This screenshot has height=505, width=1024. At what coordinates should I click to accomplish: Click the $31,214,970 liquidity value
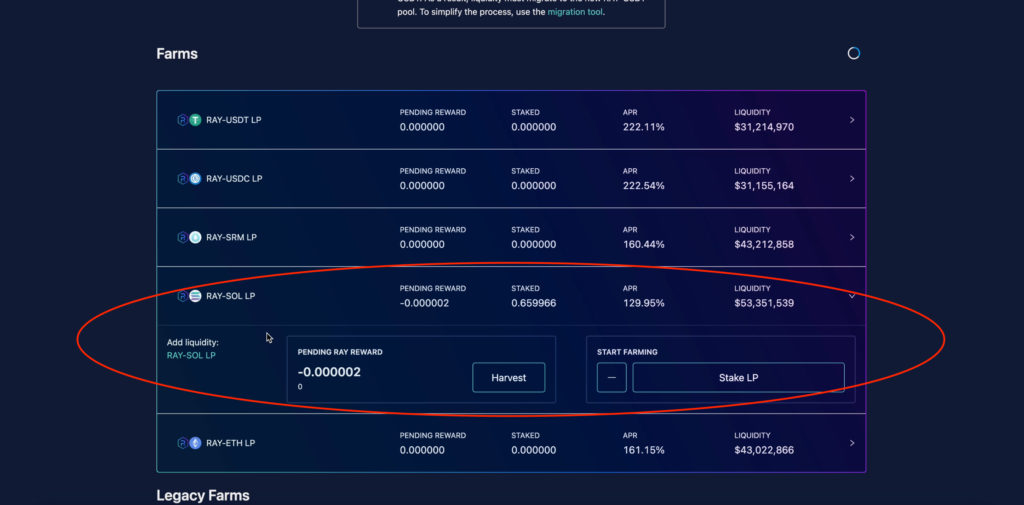pyautogui.click(x=764, y=127)
